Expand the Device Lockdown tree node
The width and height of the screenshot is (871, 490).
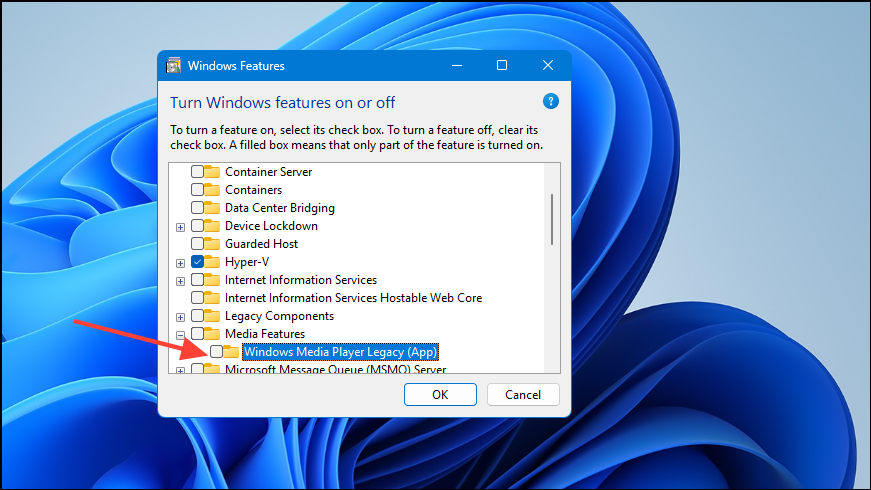click(181, 227)
